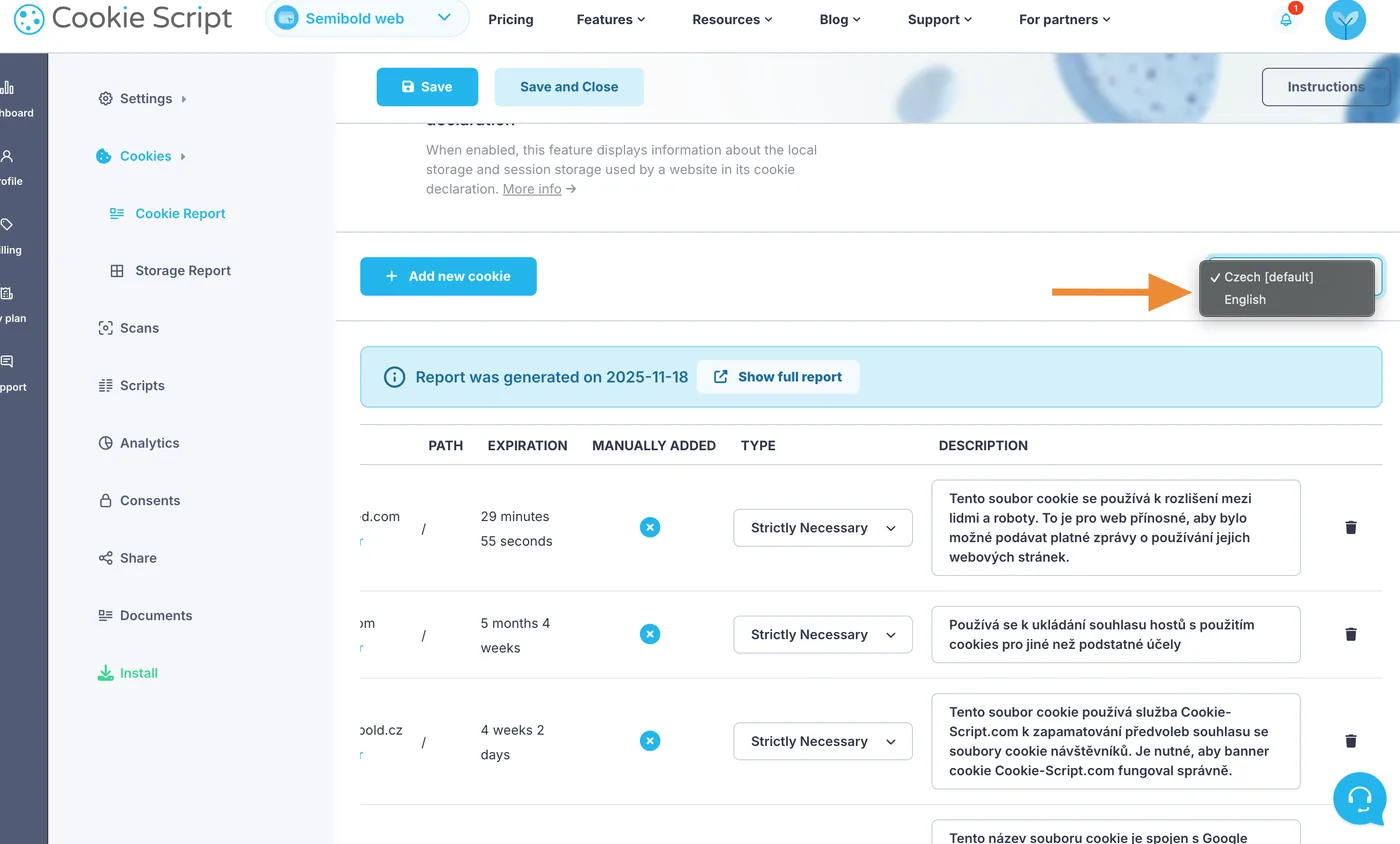The height and width of the screenshot is (844, 1400).
Task: Toggle manually added for 29 minutes cookie
Action: 650,527
